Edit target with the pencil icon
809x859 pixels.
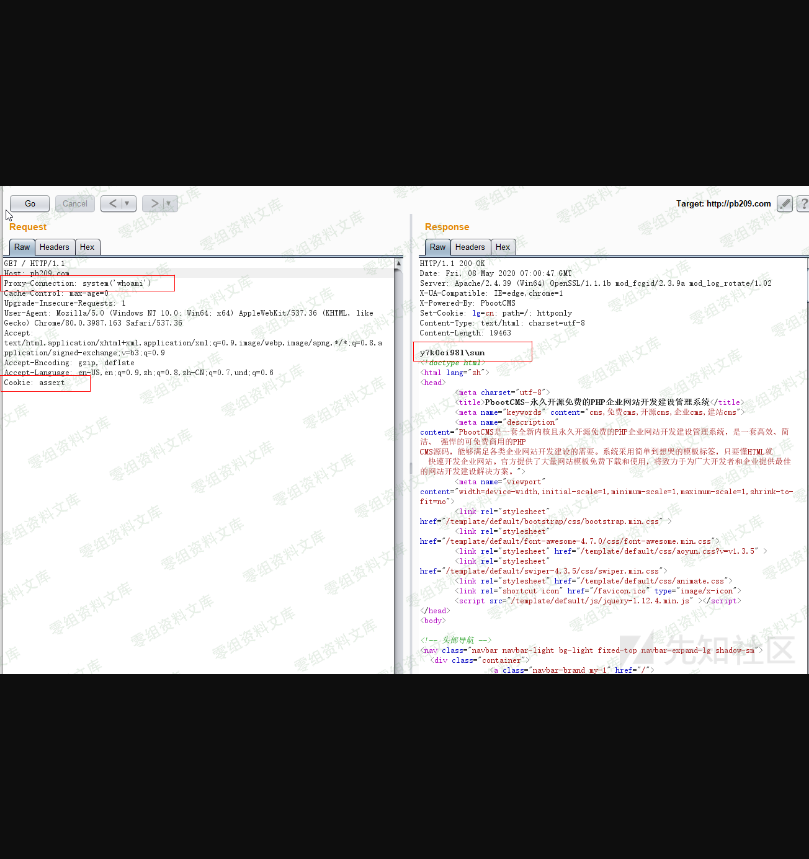point(785,203)
